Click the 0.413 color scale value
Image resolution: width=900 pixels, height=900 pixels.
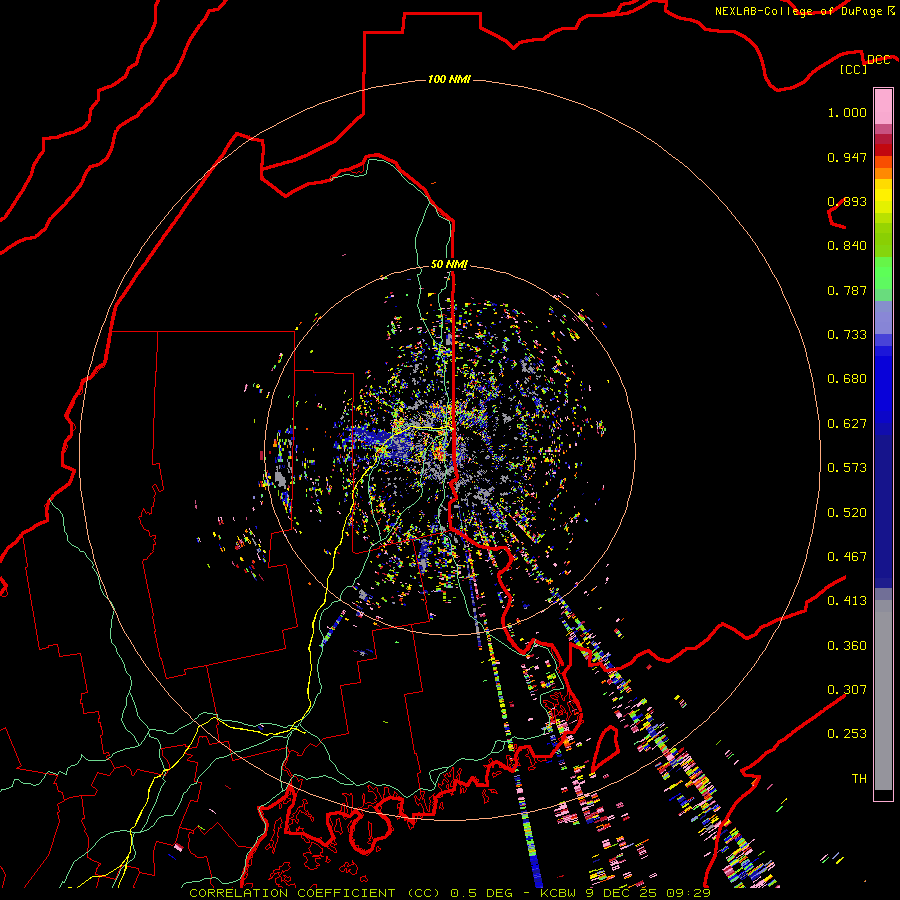click(847, 601)
